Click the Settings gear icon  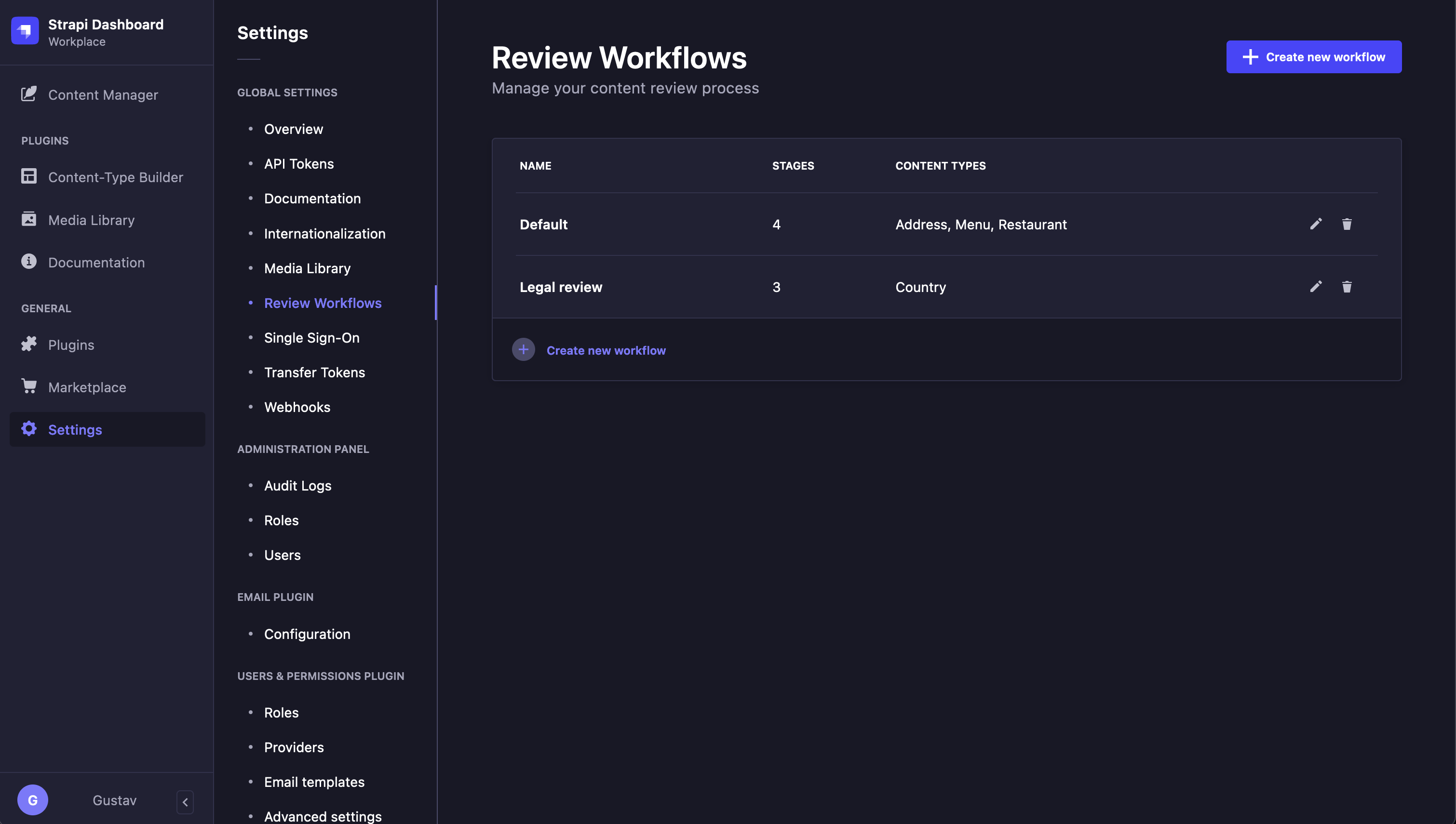click(x=29, y=429)
